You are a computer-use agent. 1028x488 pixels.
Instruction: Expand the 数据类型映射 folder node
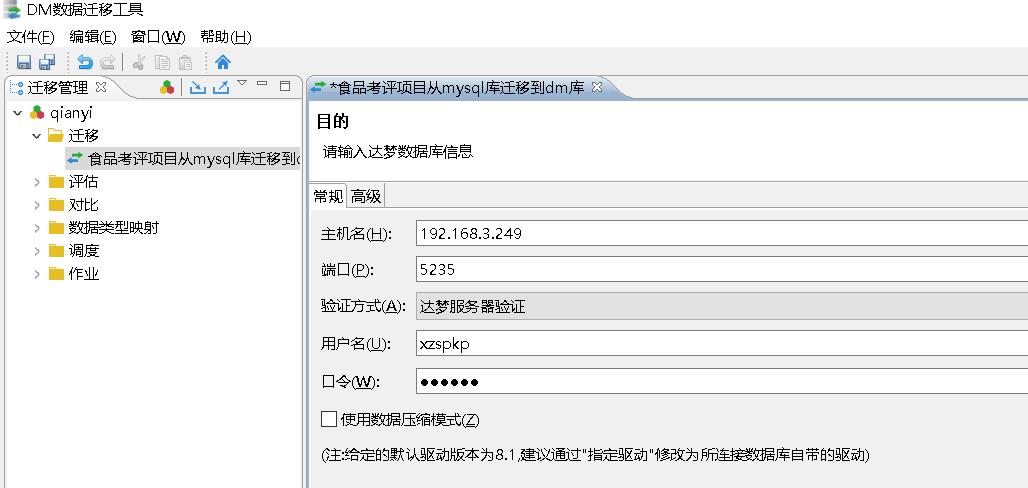pyautogui.click(x=37, y=228)
